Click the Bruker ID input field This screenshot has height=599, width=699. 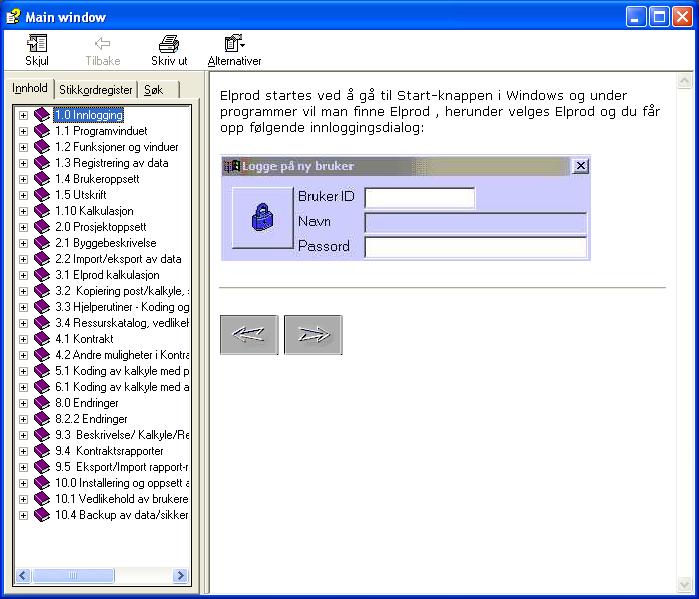pos(419,197)
